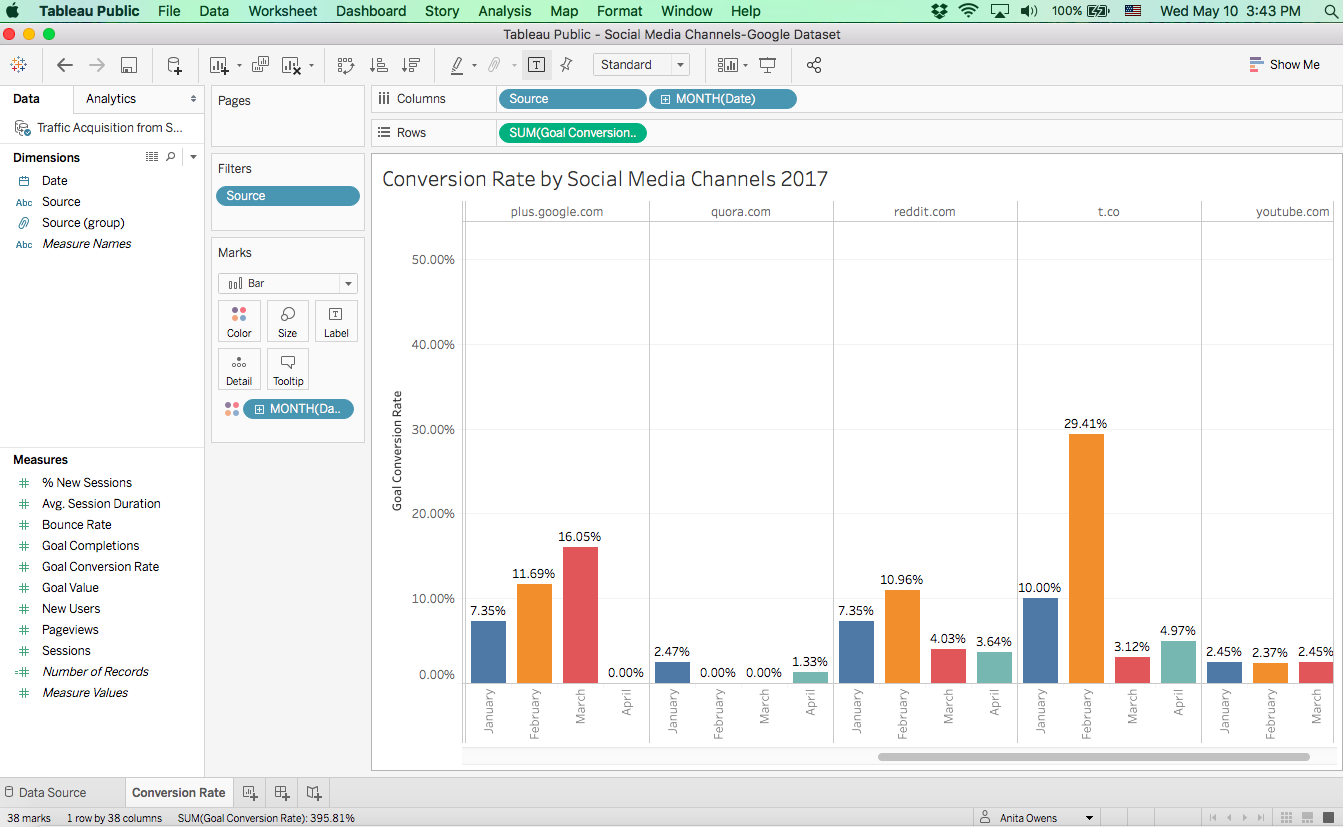Click the new worksheet tab icon
The image size is (1343, 827).
click(x=250, y=793)
